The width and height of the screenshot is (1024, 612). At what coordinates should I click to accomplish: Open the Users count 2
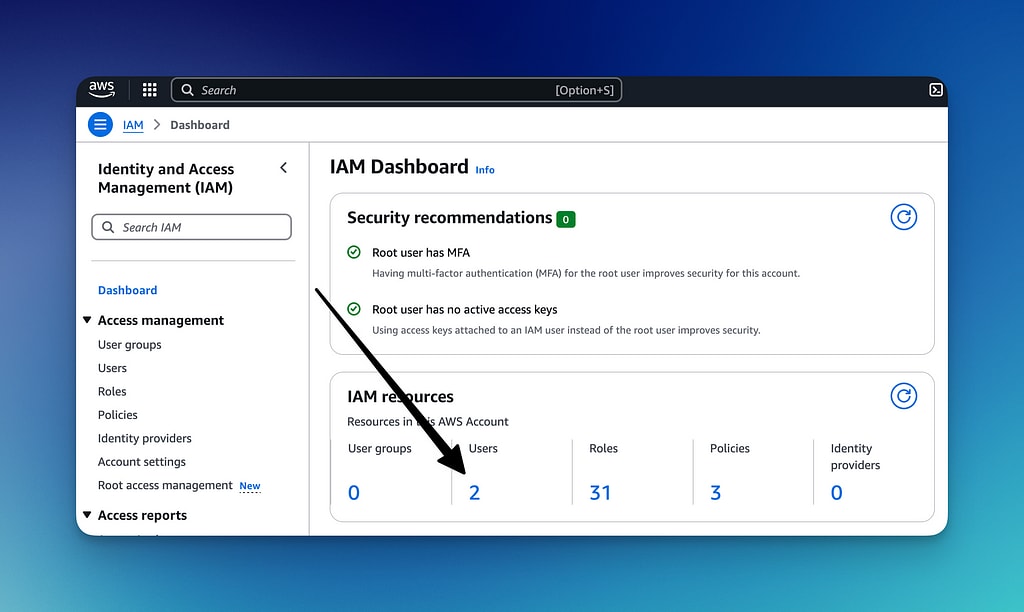(x=474, y=492)
